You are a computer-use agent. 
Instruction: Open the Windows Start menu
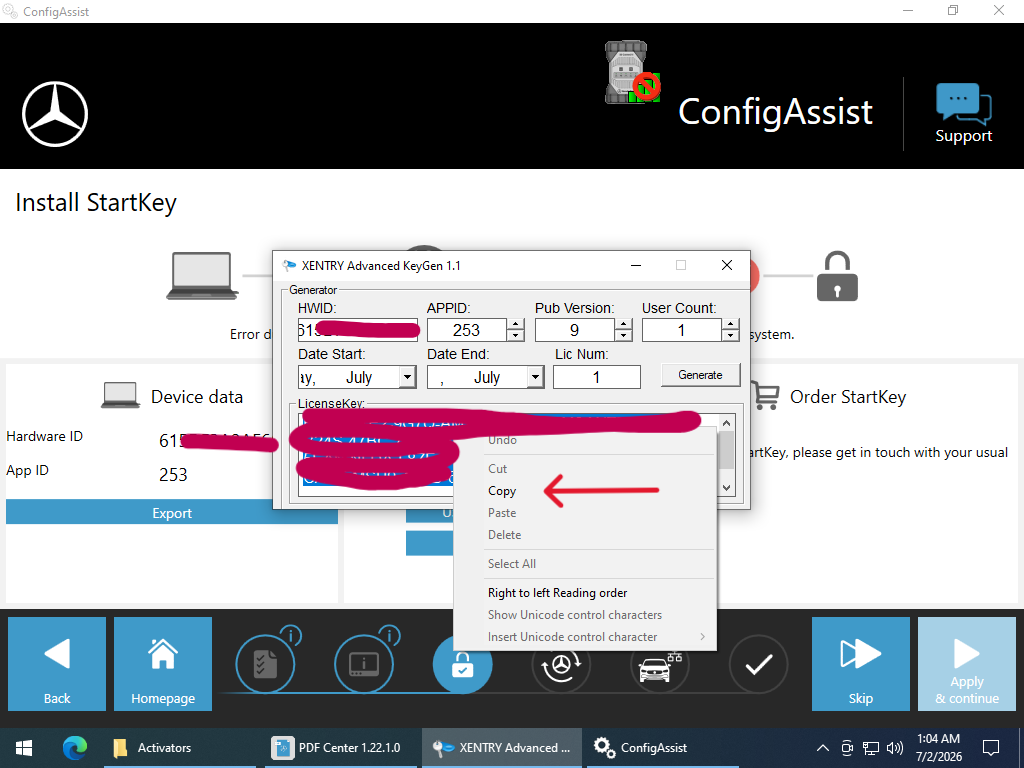pos(24,748)
